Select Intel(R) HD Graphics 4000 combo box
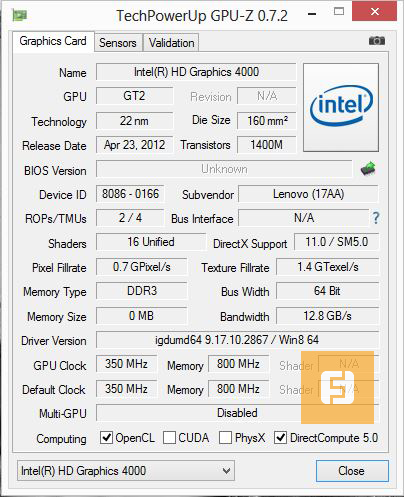 tap(126, 471)
